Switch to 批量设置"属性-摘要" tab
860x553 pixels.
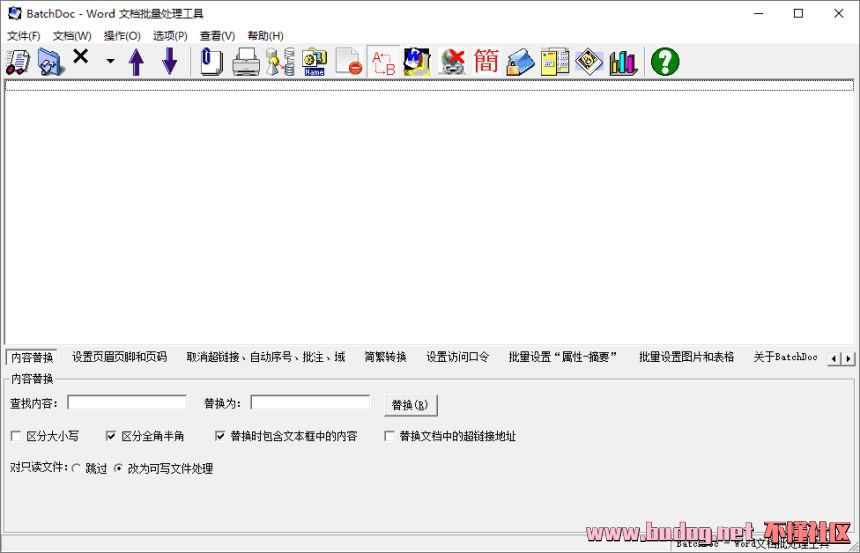563,357
